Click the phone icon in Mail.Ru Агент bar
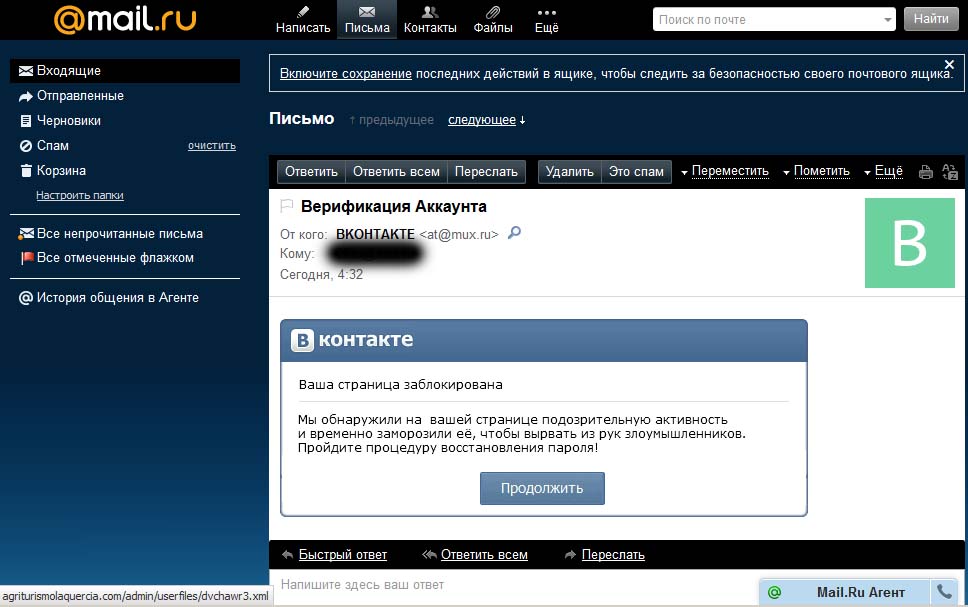Screen dimensions: 968x607 pyautogui.click(x=943, y=592)
